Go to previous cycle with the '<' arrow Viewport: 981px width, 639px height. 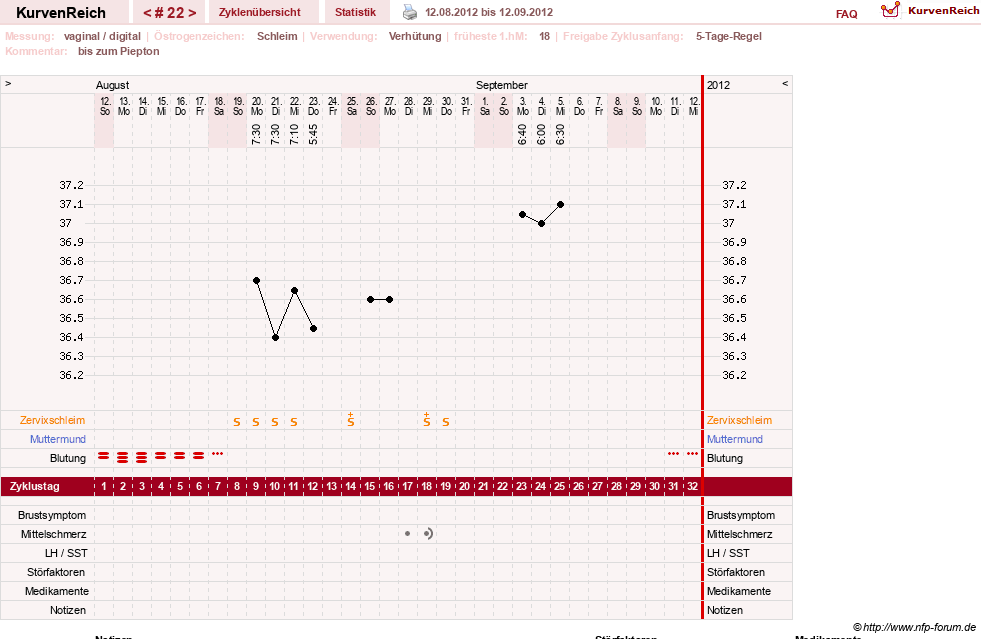[147, 13]
